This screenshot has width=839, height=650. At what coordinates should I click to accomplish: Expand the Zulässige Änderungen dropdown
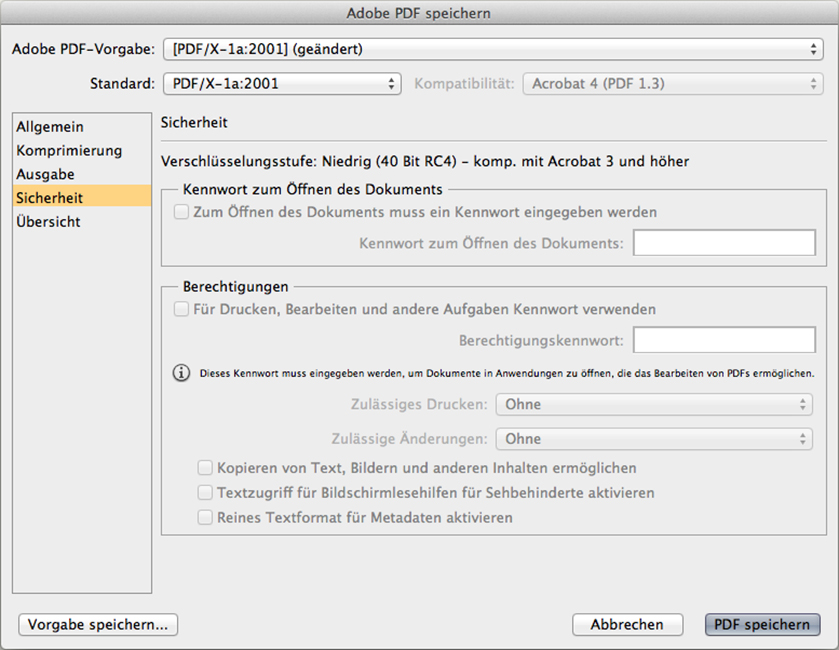pos(654,439)
